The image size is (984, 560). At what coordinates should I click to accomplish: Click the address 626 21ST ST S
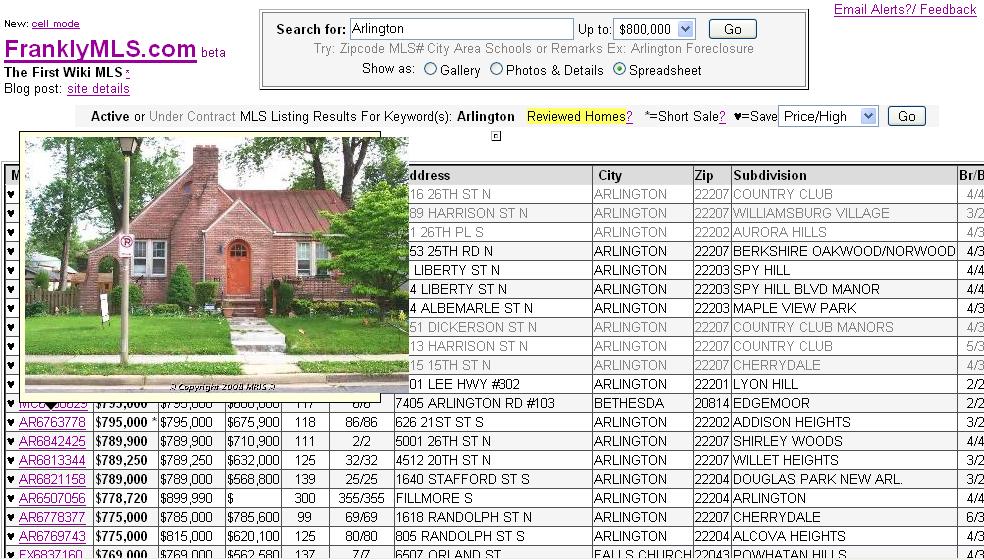439,422
